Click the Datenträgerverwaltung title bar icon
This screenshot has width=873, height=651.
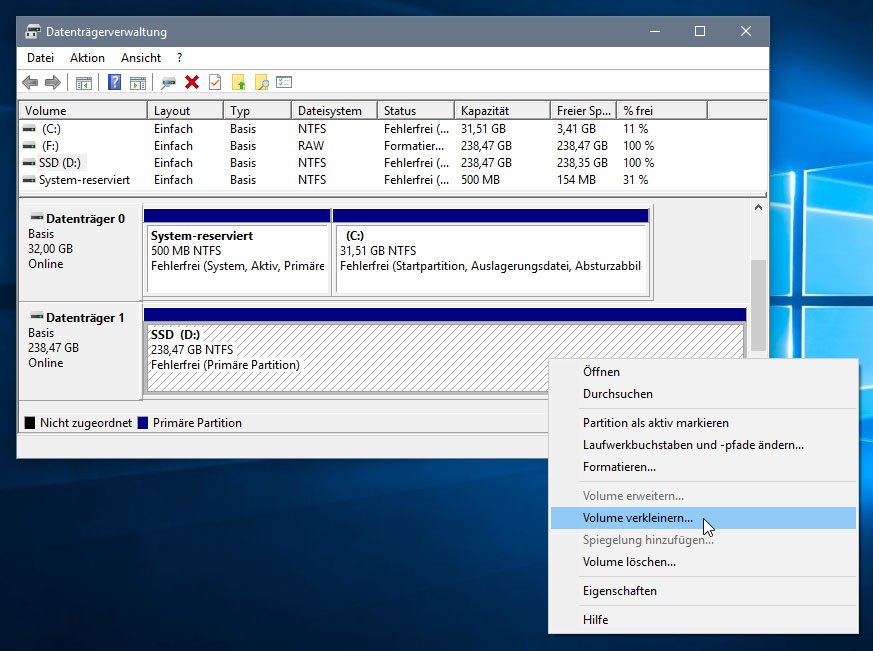[33, 32]
